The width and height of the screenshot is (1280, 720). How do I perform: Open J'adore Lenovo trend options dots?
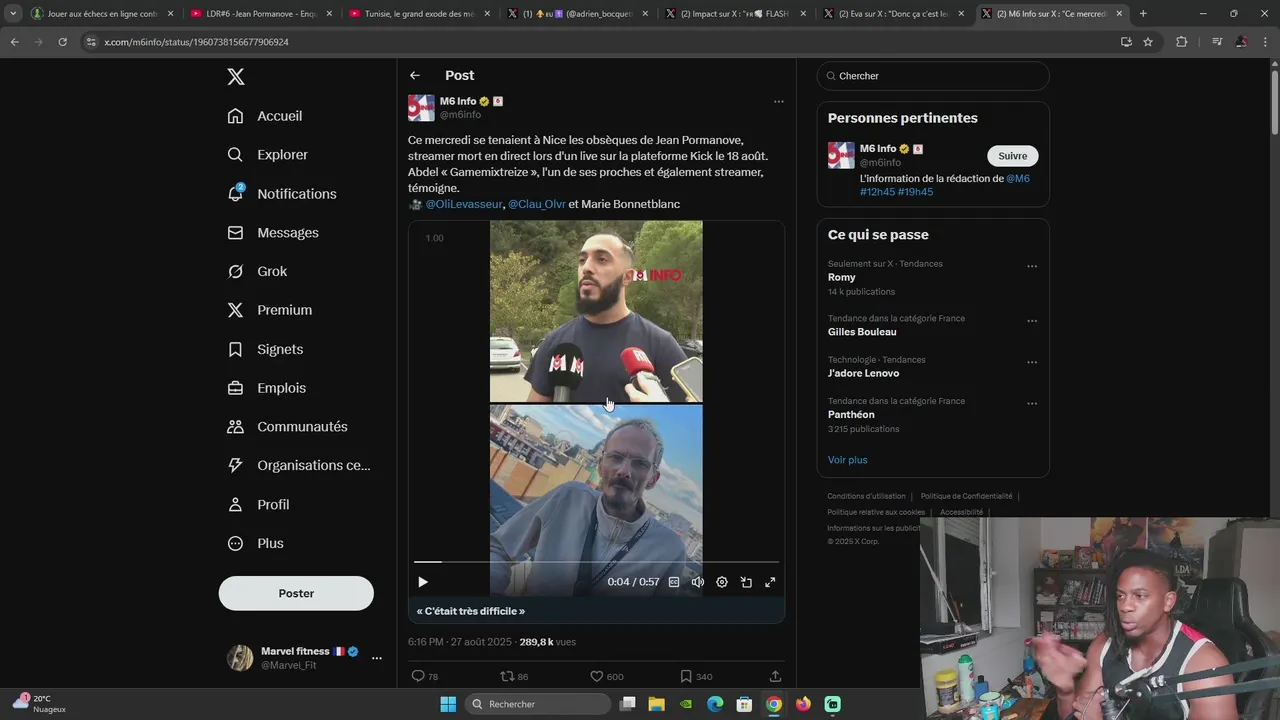point(1032,363)
